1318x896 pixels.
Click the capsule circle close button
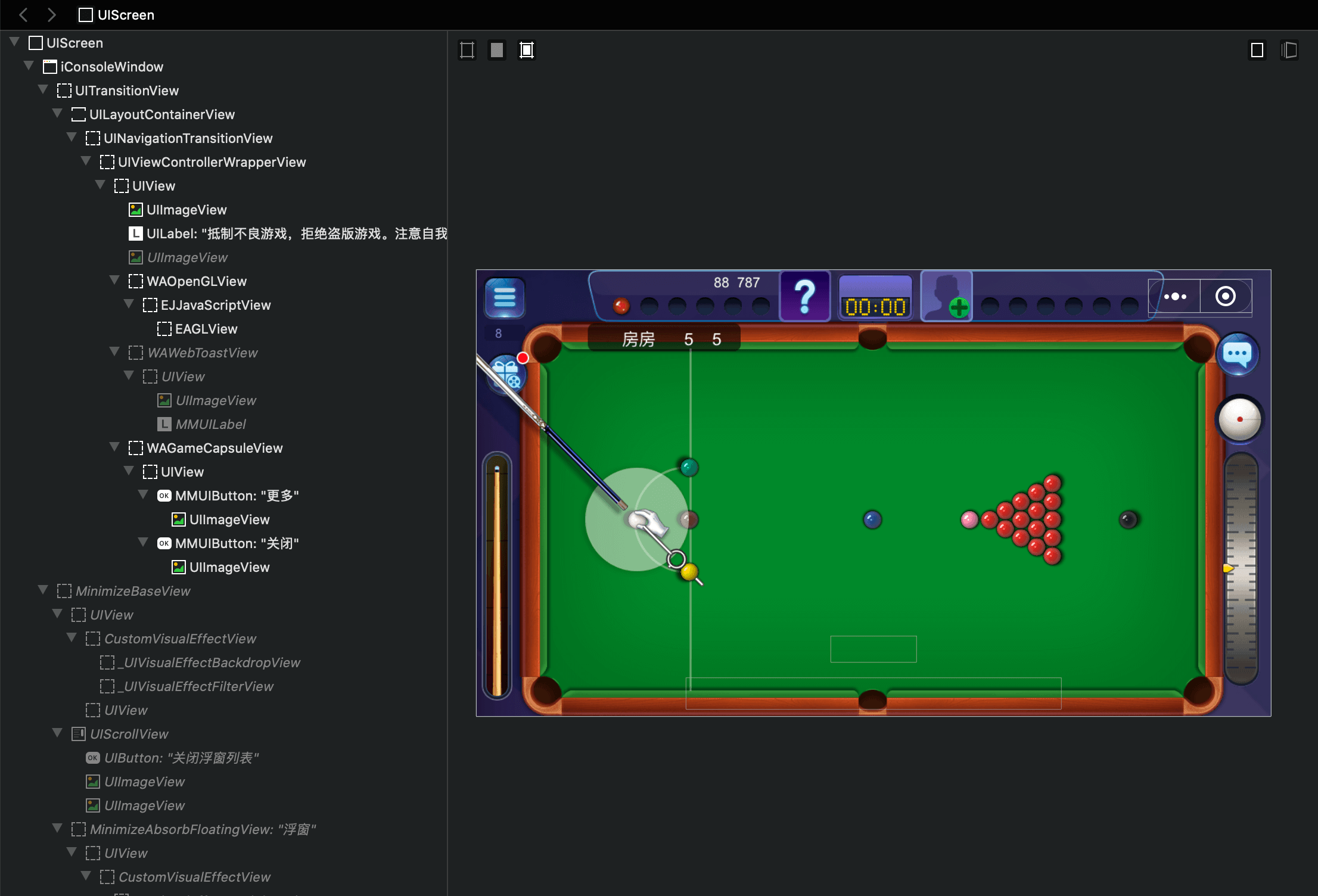coord(1225,296)
